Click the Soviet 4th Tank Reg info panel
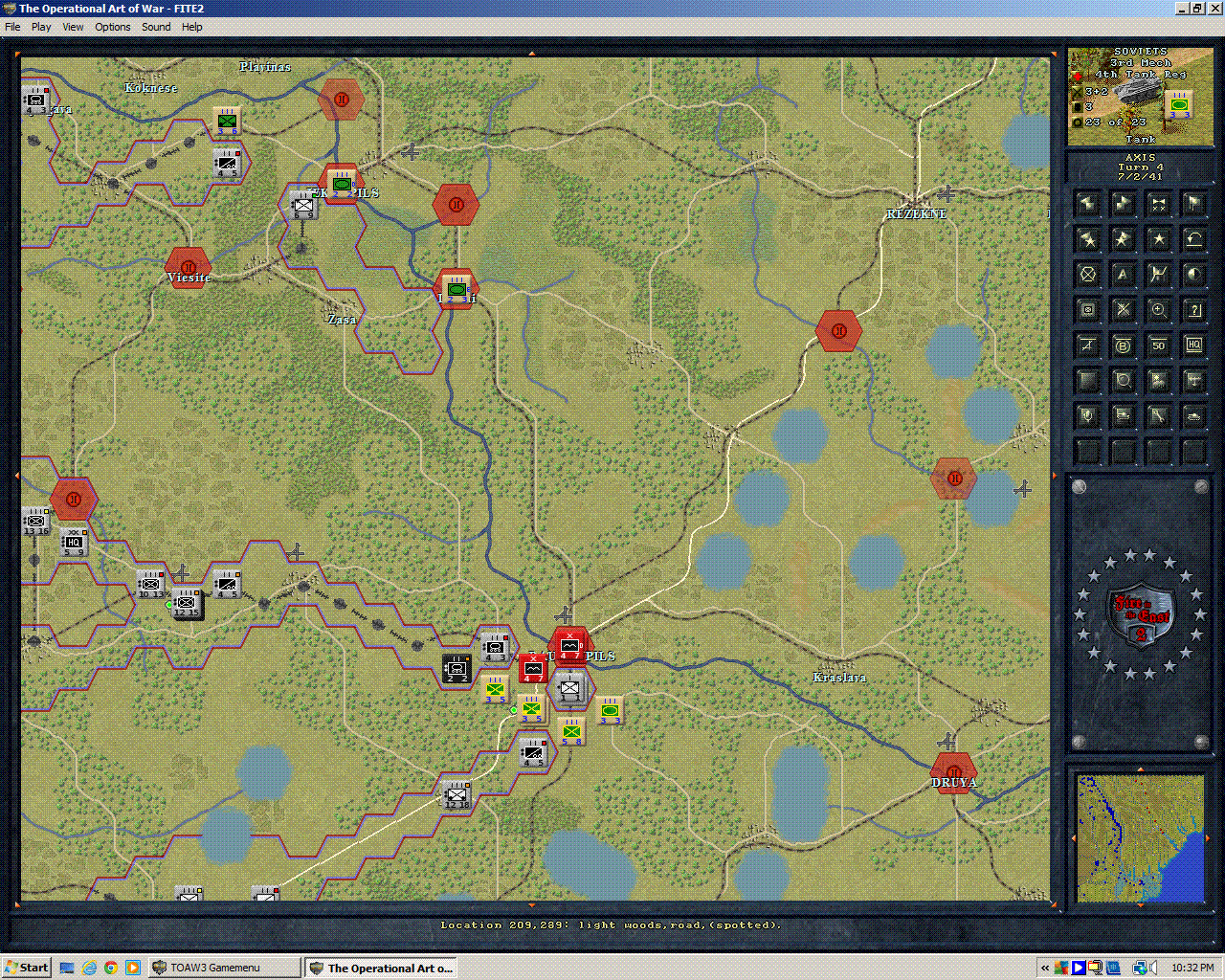 click(1140, 96)
